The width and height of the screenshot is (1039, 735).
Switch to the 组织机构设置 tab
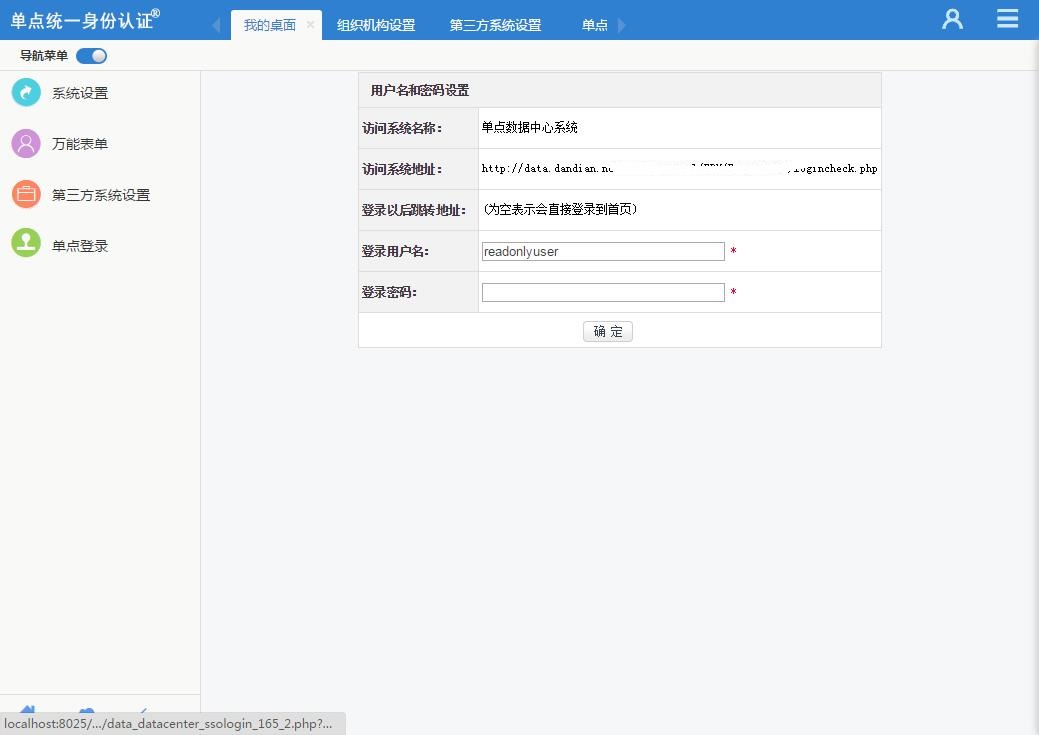pyautogui.click(x=376, y=25)
